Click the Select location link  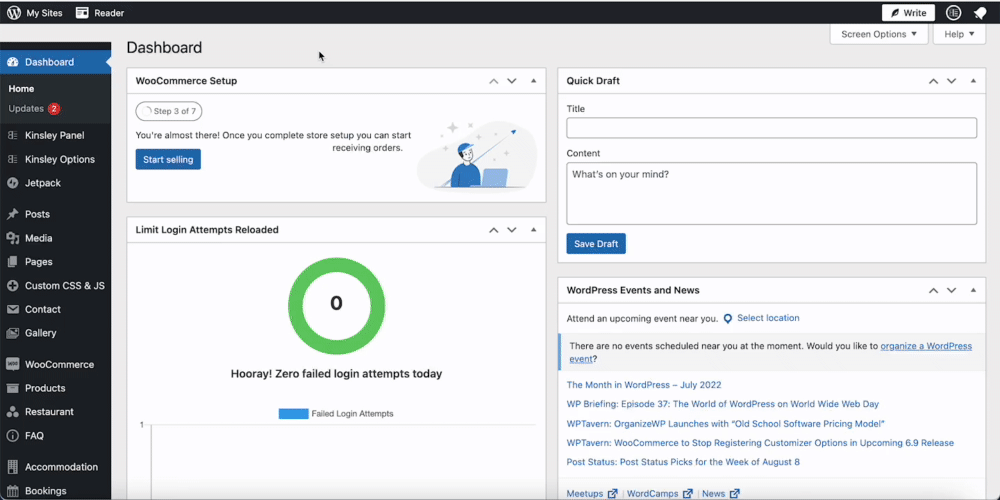tap(768, 318)
